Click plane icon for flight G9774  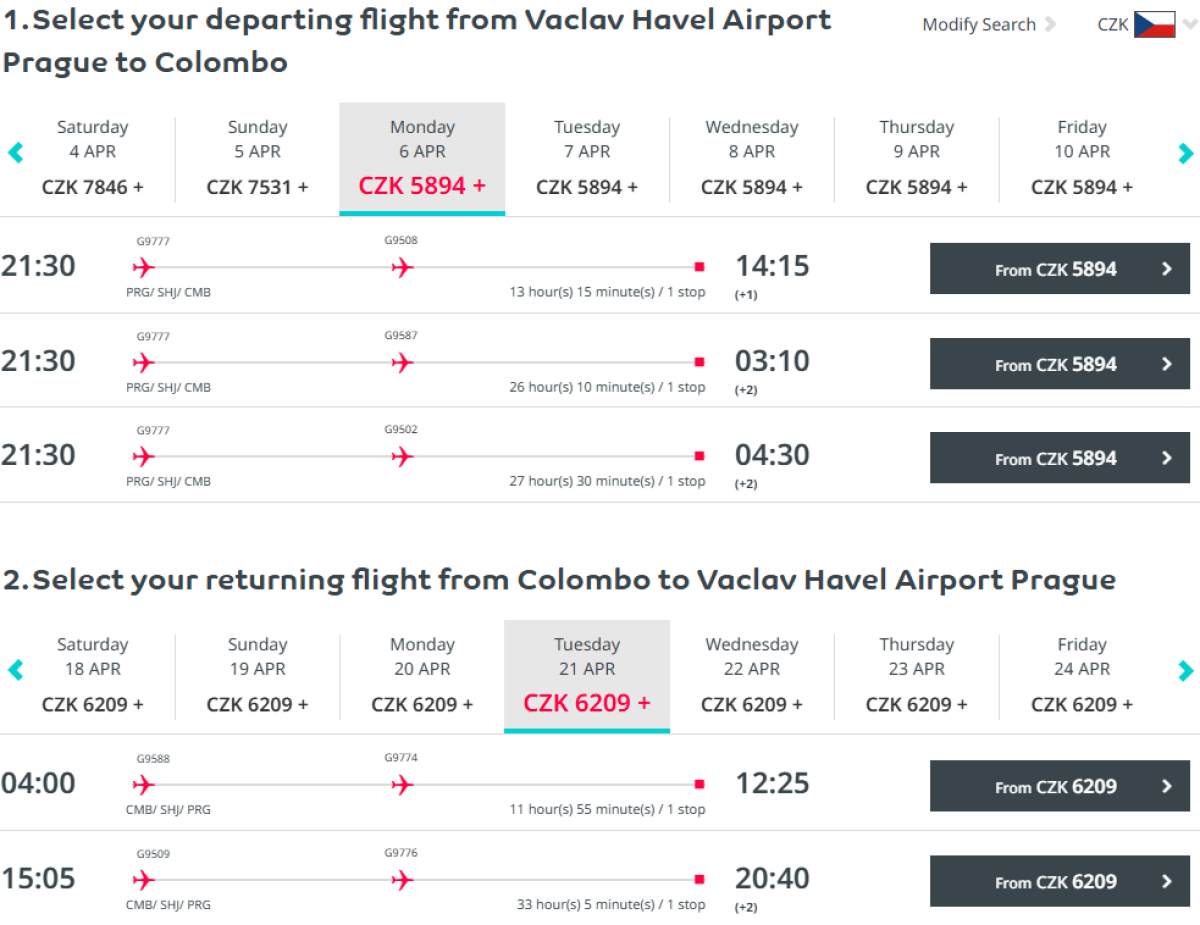pos(402,785)
